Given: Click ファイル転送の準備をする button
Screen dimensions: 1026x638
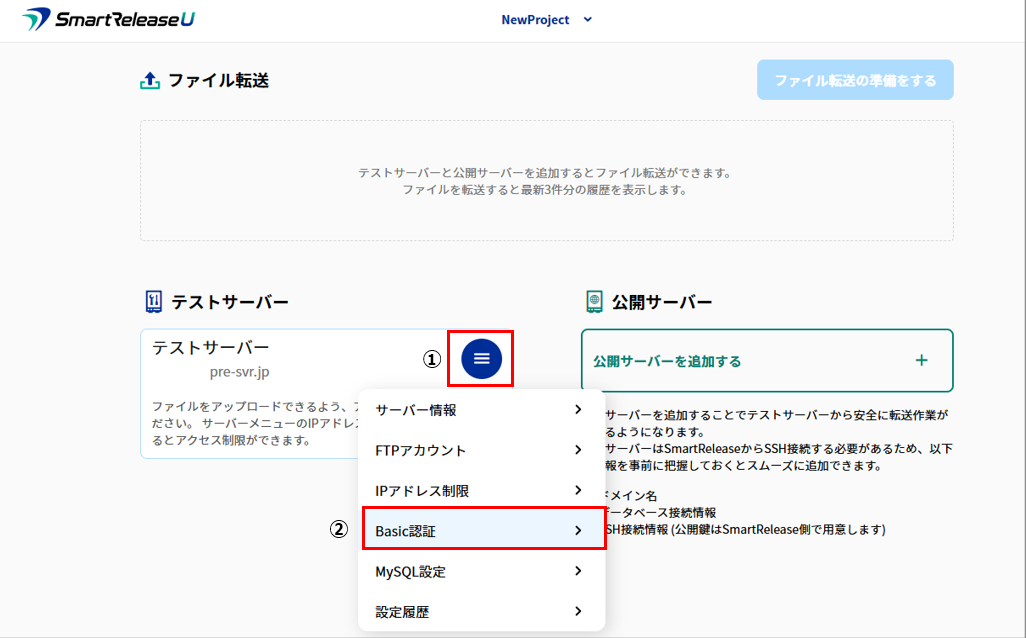Looking at the screenshot, I should 855,80.
